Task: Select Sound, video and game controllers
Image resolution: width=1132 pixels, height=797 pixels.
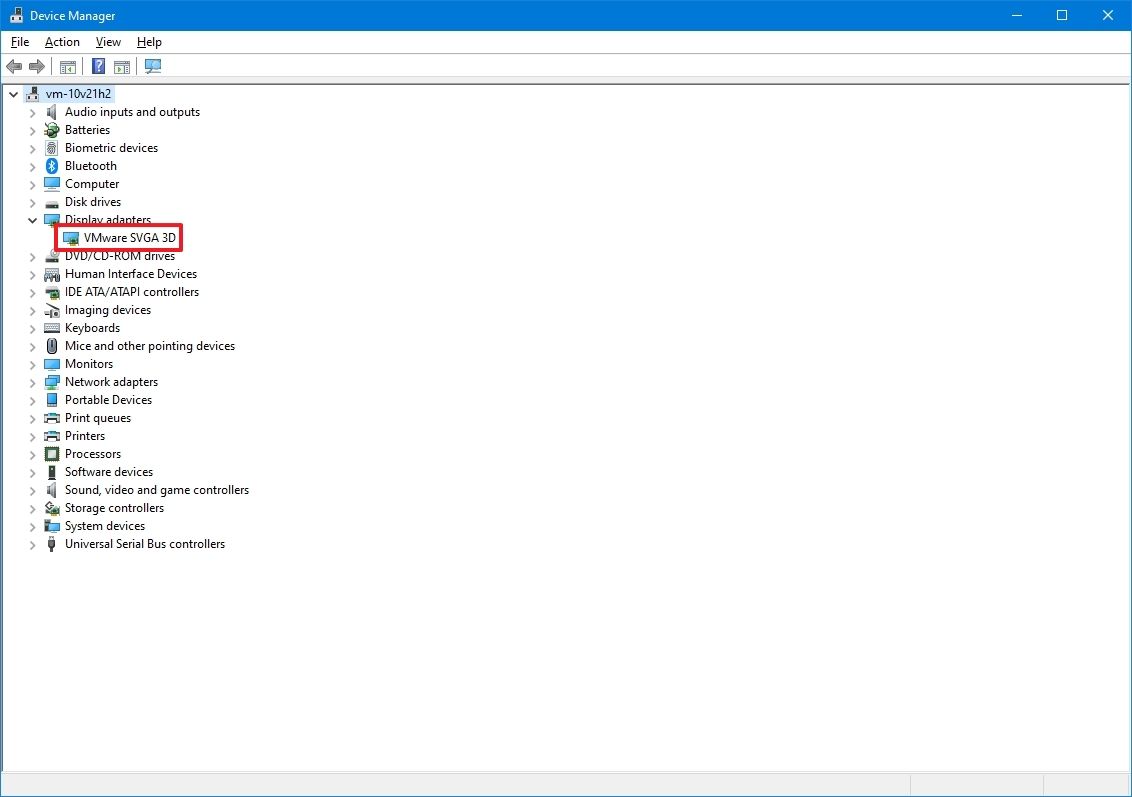Action: pos(157,490)
